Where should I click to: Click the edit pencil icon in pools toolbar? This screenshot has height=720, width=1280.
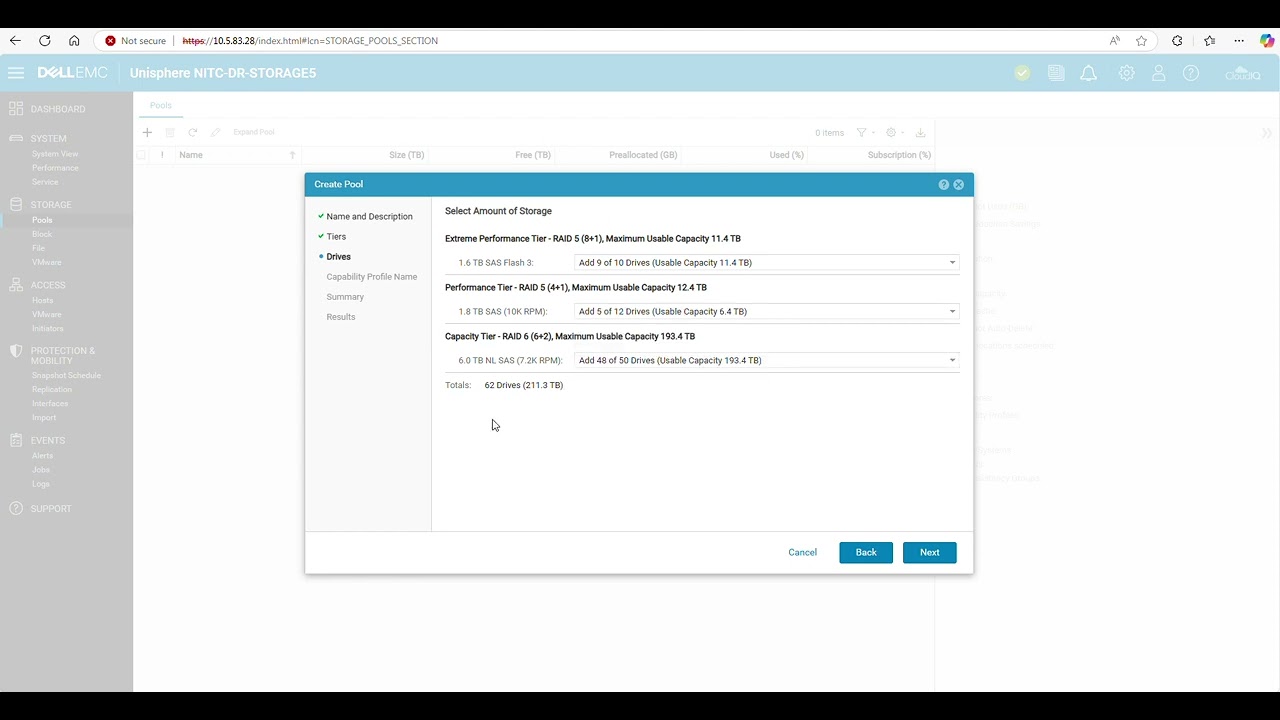[215, 132]
